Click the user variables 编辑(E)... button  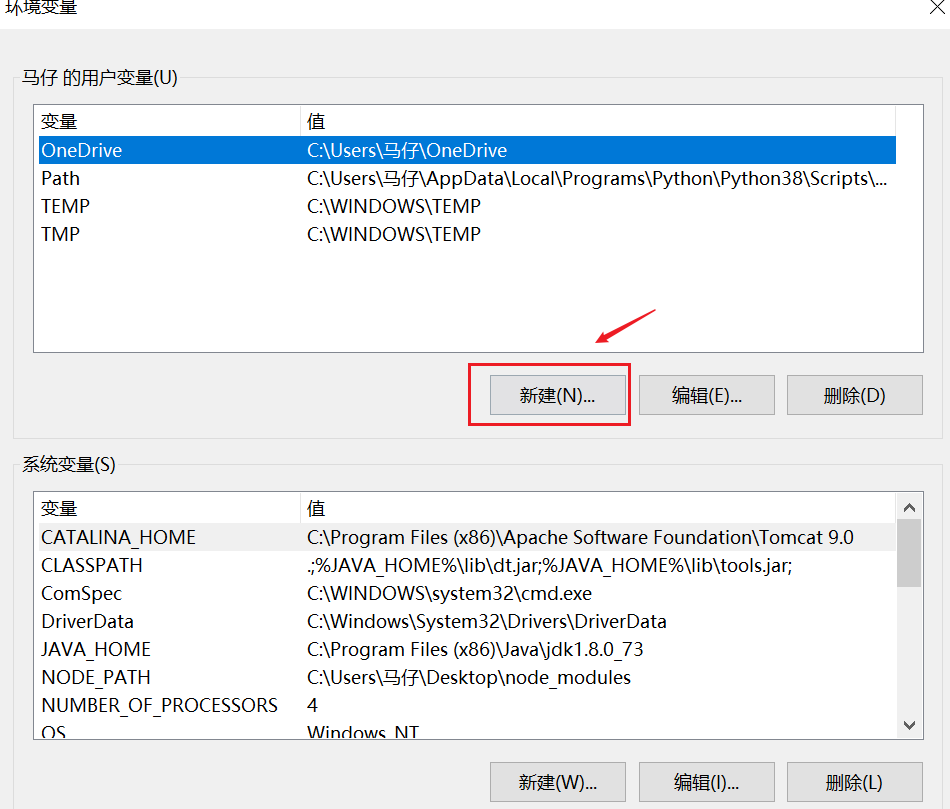coord(706,395)
